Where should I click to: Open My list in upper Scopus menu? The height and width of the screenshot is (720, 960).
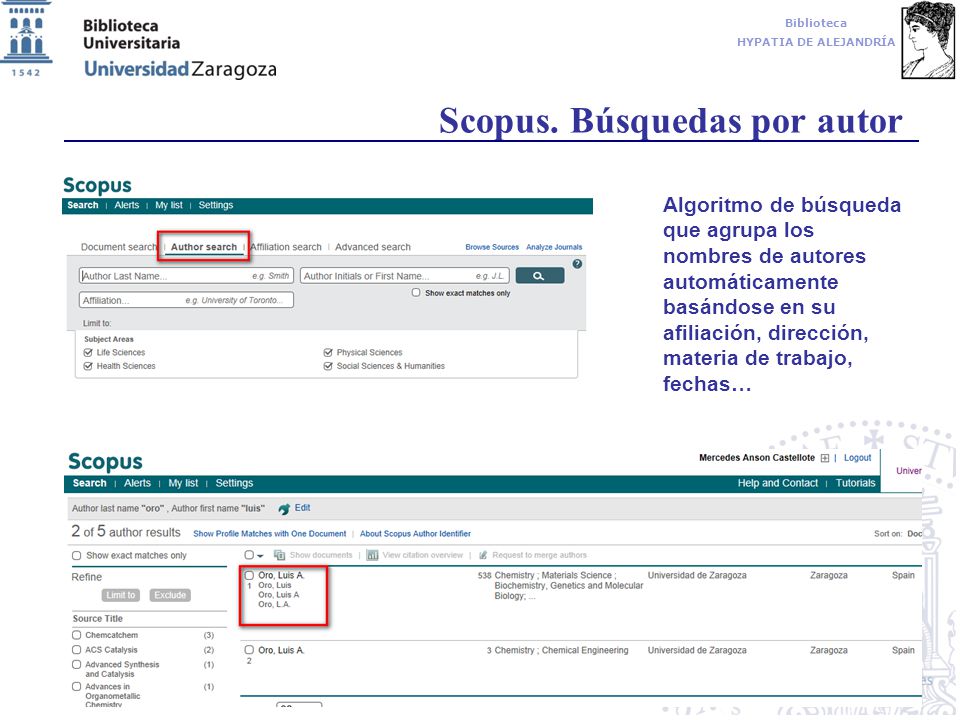(169, 206)
